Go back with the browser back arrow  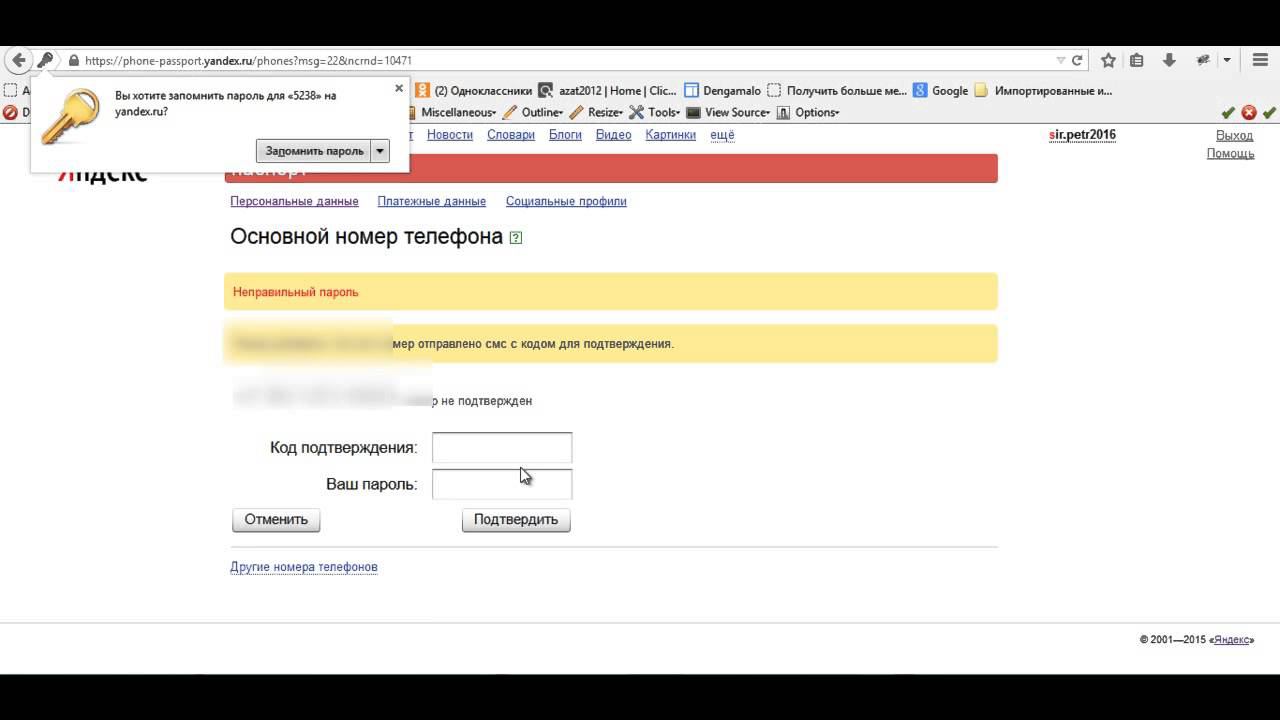click(19, 60)
